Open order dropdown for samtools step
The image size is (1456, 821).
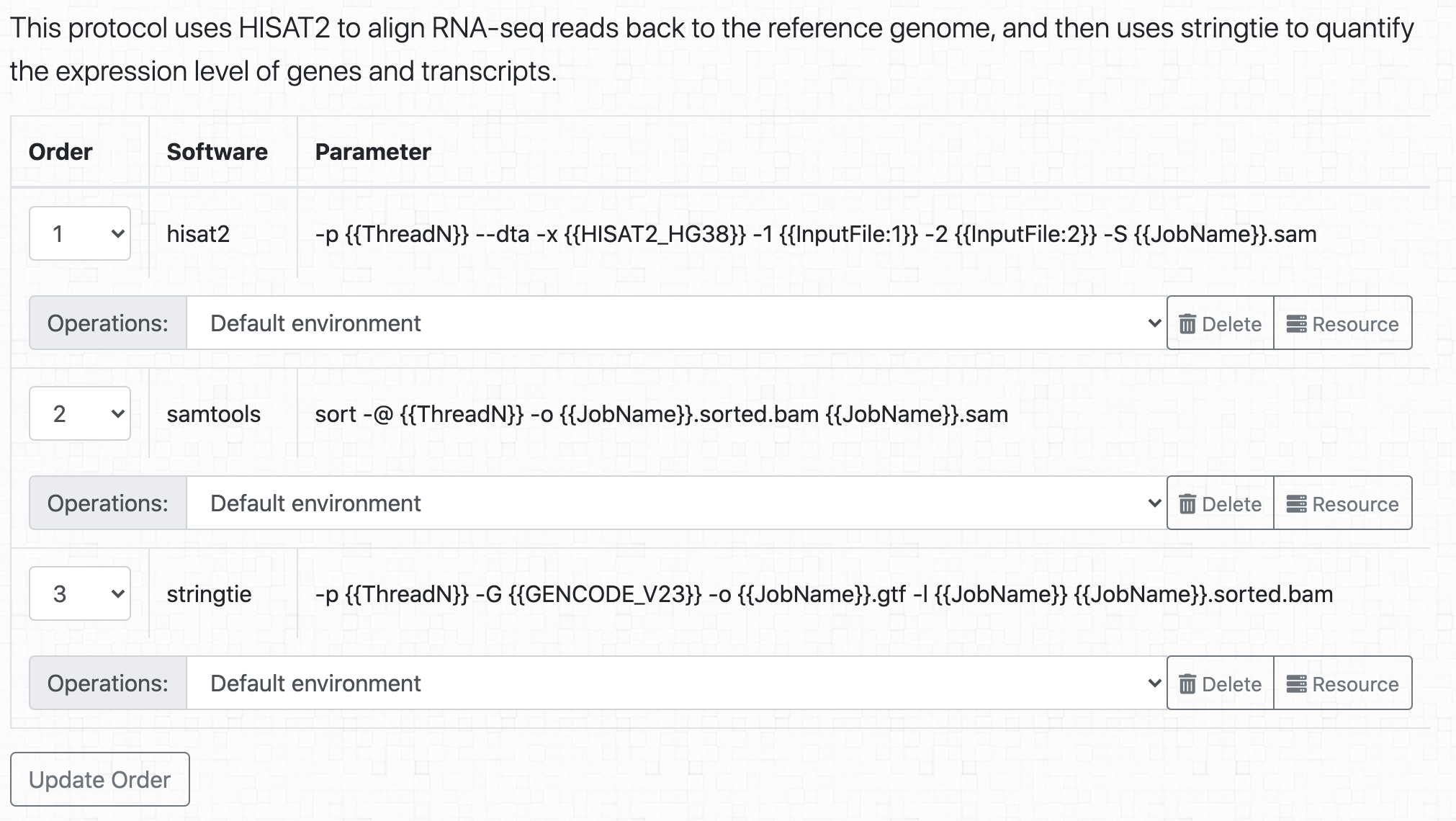tap(80, 413)
